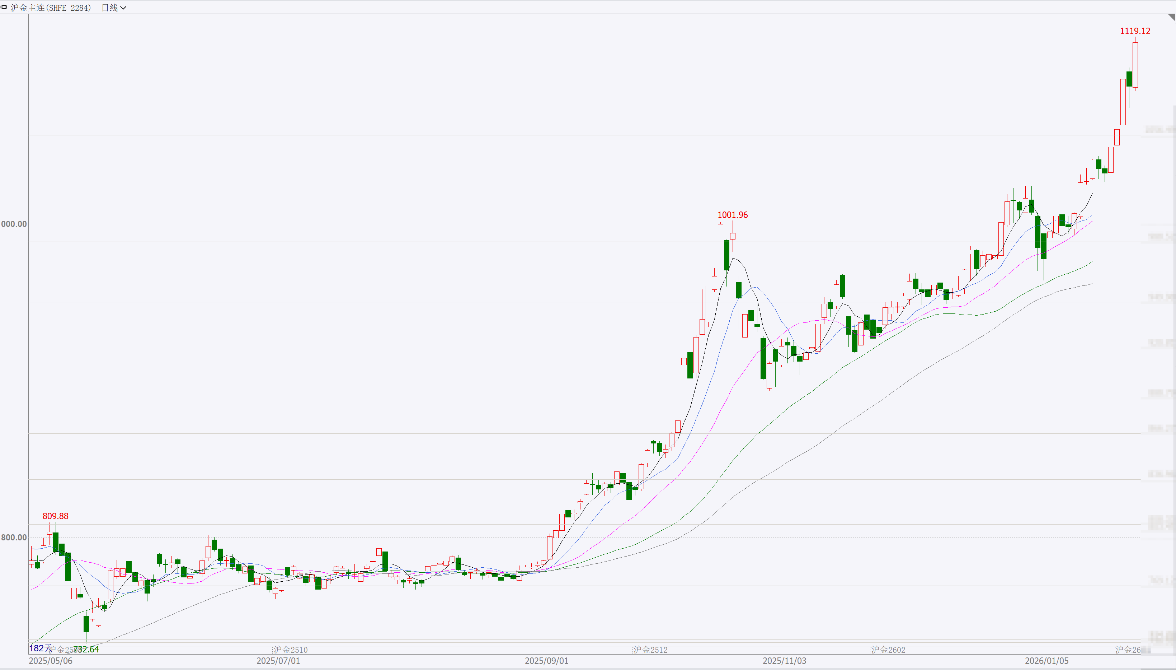Click the 沪金2512 contract marker
The image size is (1176, 670).
(650, 650)
